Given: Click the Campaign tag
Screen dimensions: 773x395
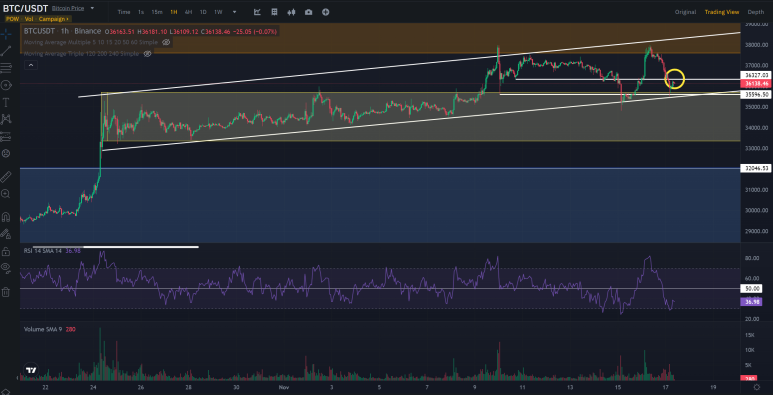Looking at the screenshot, I should click(52, 19).
